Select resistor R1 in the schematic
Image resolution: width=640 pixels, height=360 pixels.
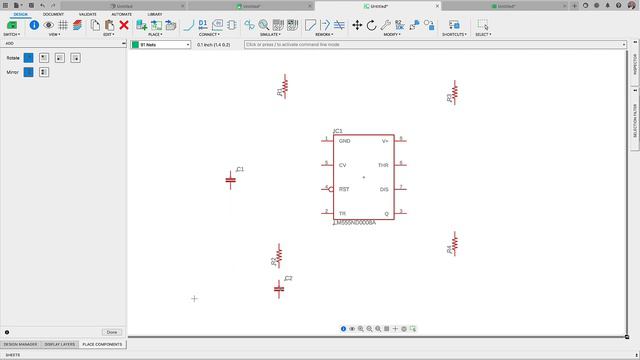coord(284,86)
